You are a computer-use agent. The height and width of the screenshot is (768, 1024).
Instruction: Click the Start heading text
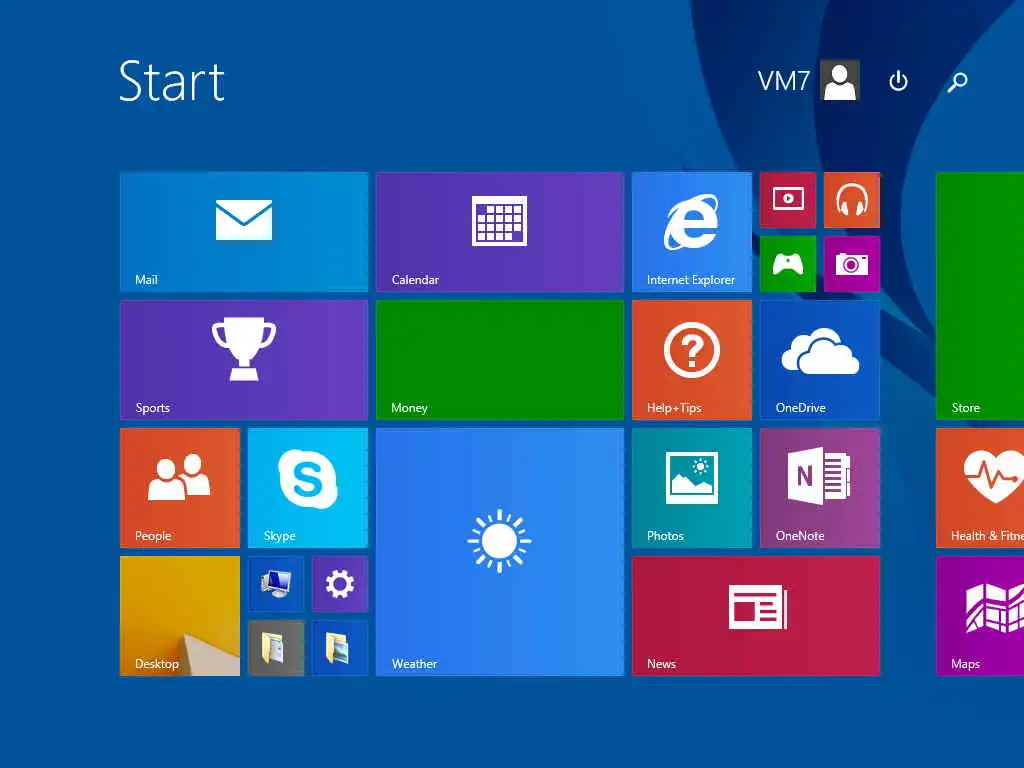(x=172, y=81)
